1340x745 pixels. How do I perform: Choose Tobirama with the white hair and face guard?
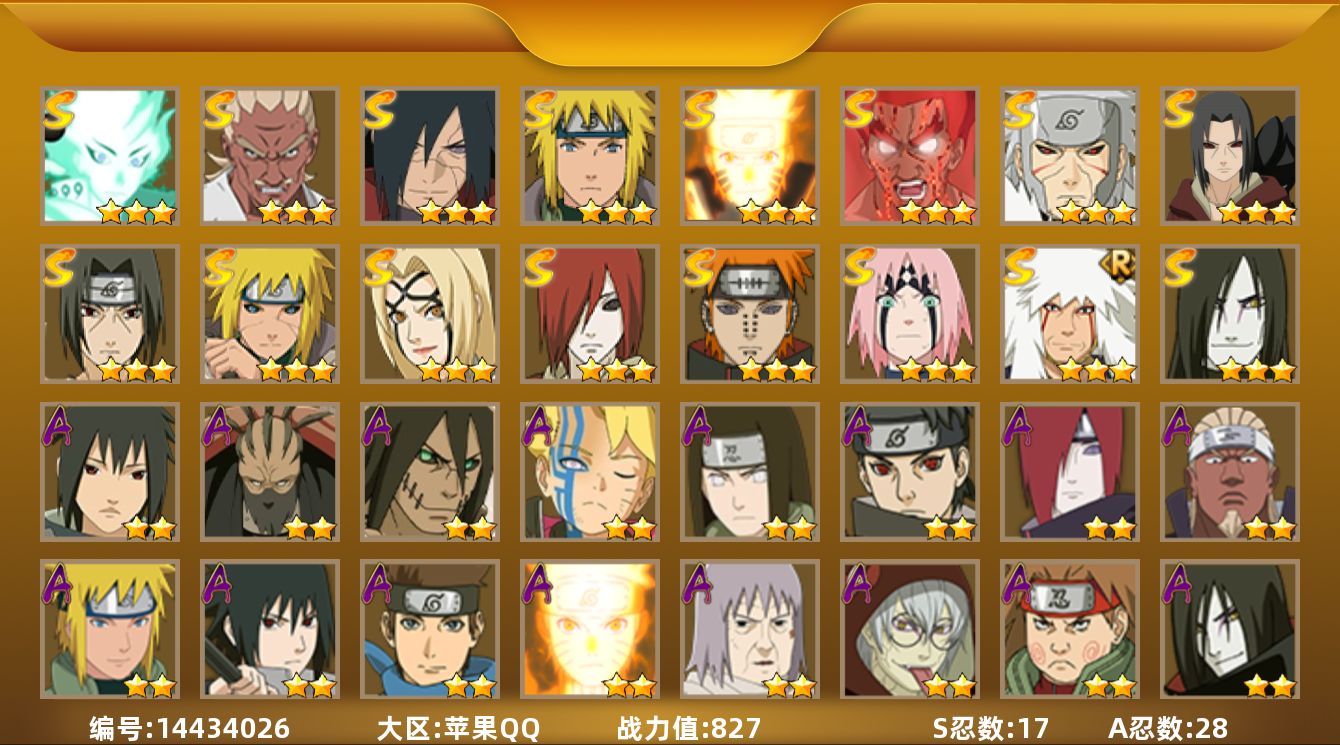[1069, 156]
